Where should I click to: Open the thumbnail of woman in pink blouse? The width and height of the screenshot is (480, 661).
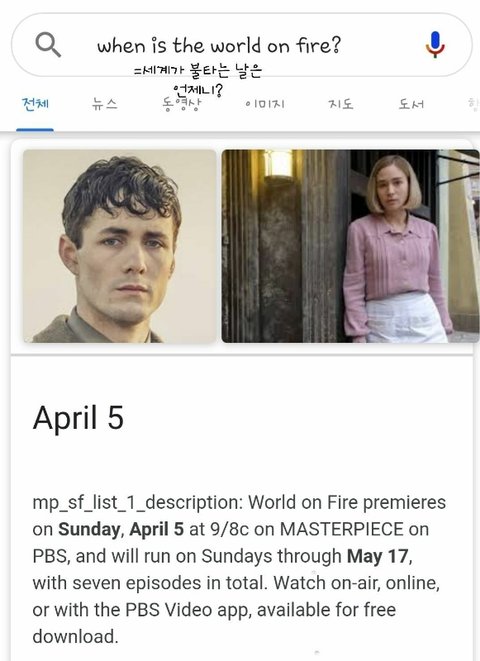tap(351, 246)
